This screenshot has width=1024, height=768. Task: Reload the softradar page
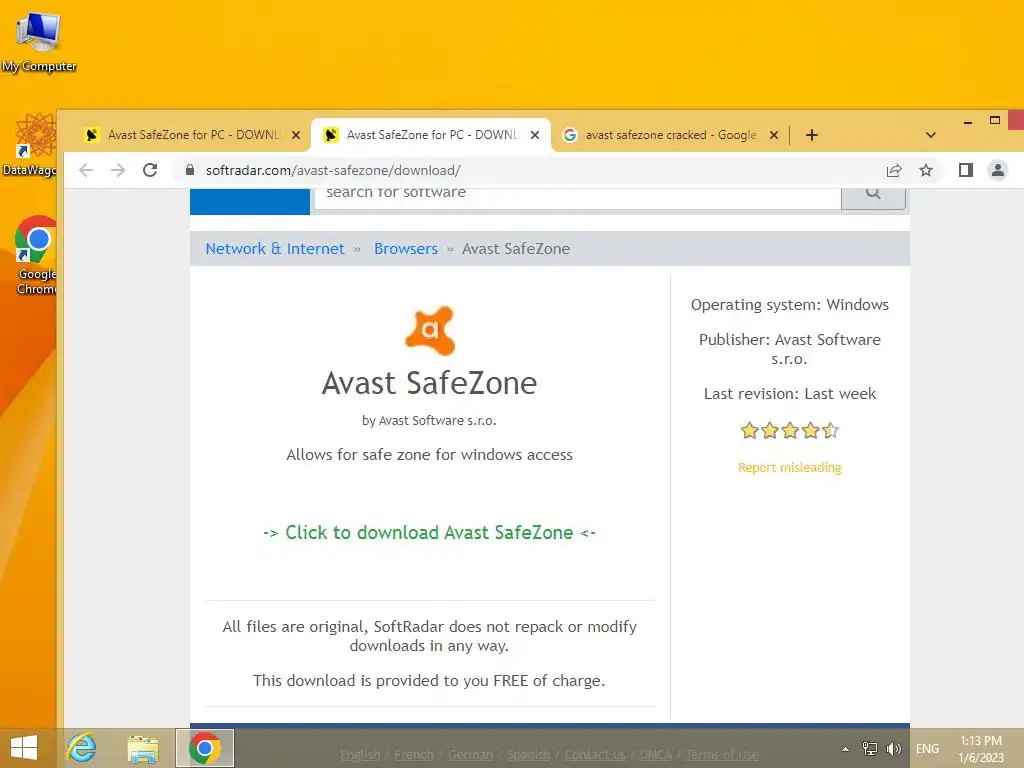(x=150, y=170)
